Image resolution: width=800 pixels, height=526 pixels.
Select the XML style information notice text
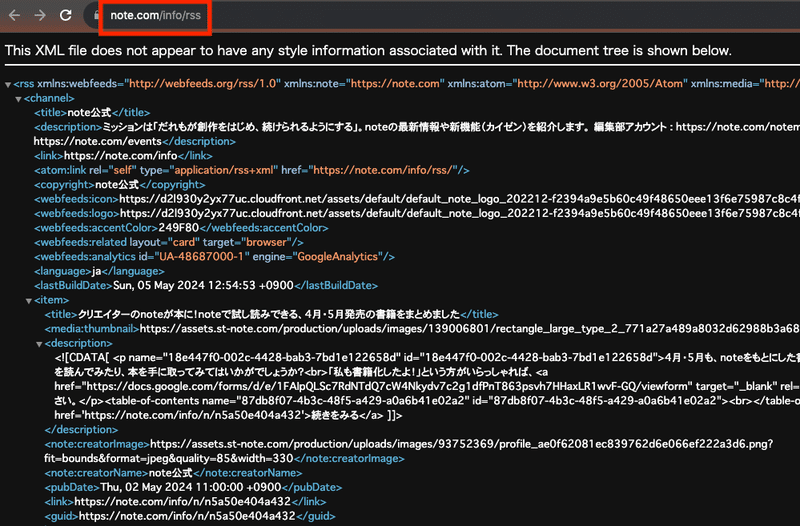tap(368, 51)
